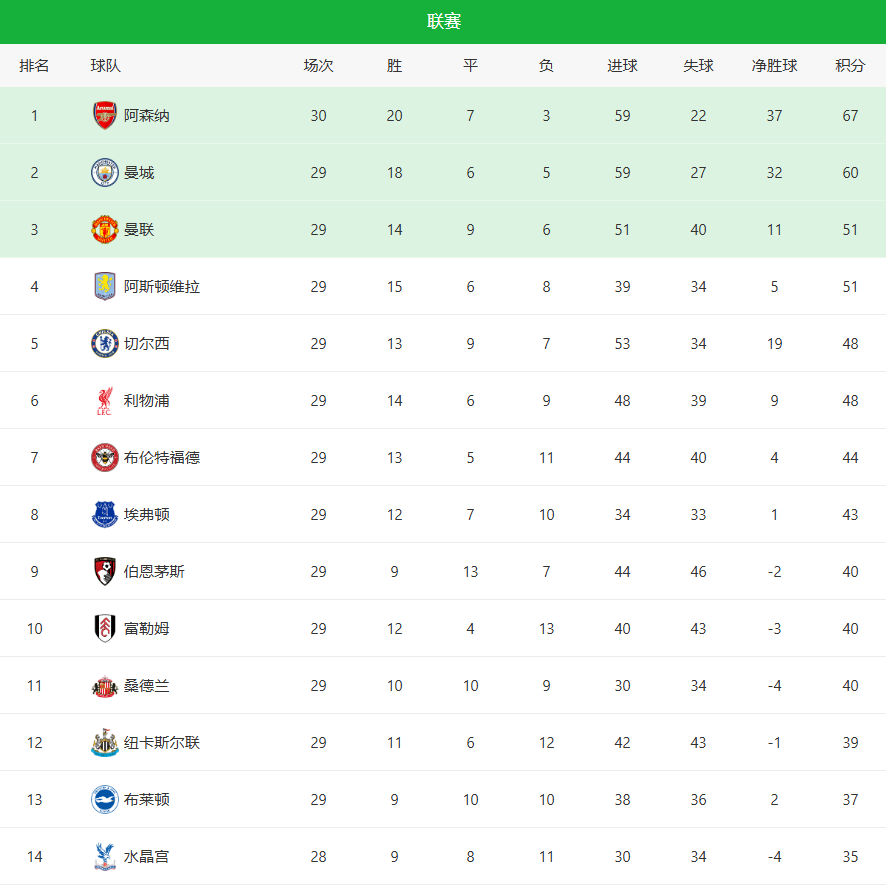Open the 桑德兰 team link
This screenshot has width=886, height=886.
[x=147, y=686]
